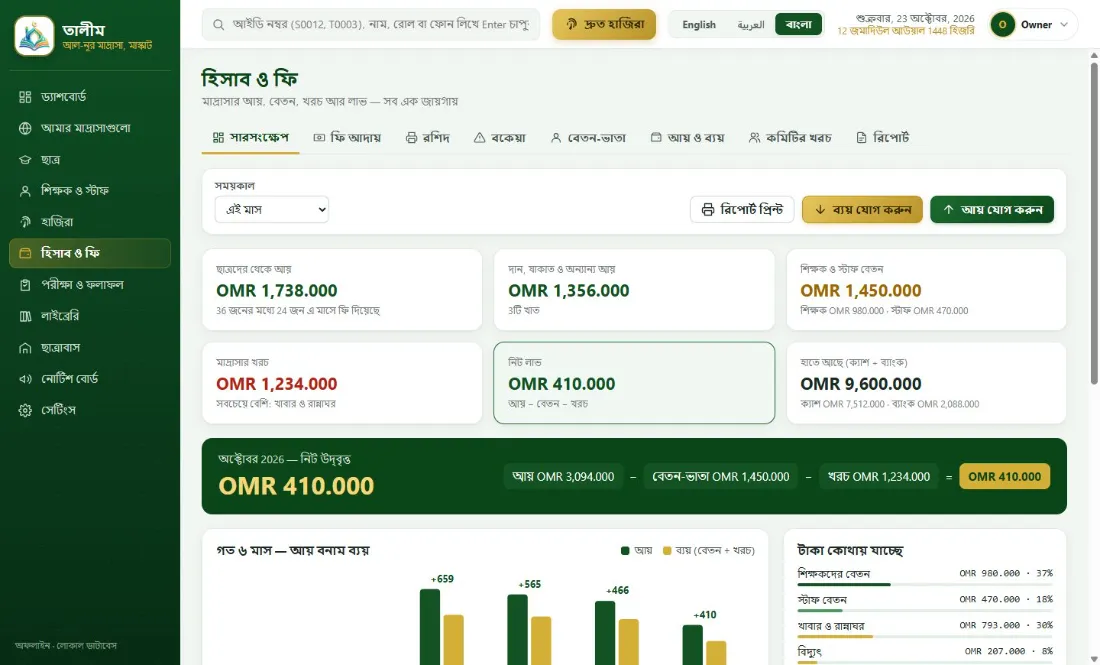Screen dimensions: 1100x665
Task: Open the সারসংক্ষেপ tab
Action: pyautogui.click(x=250, y=137)
